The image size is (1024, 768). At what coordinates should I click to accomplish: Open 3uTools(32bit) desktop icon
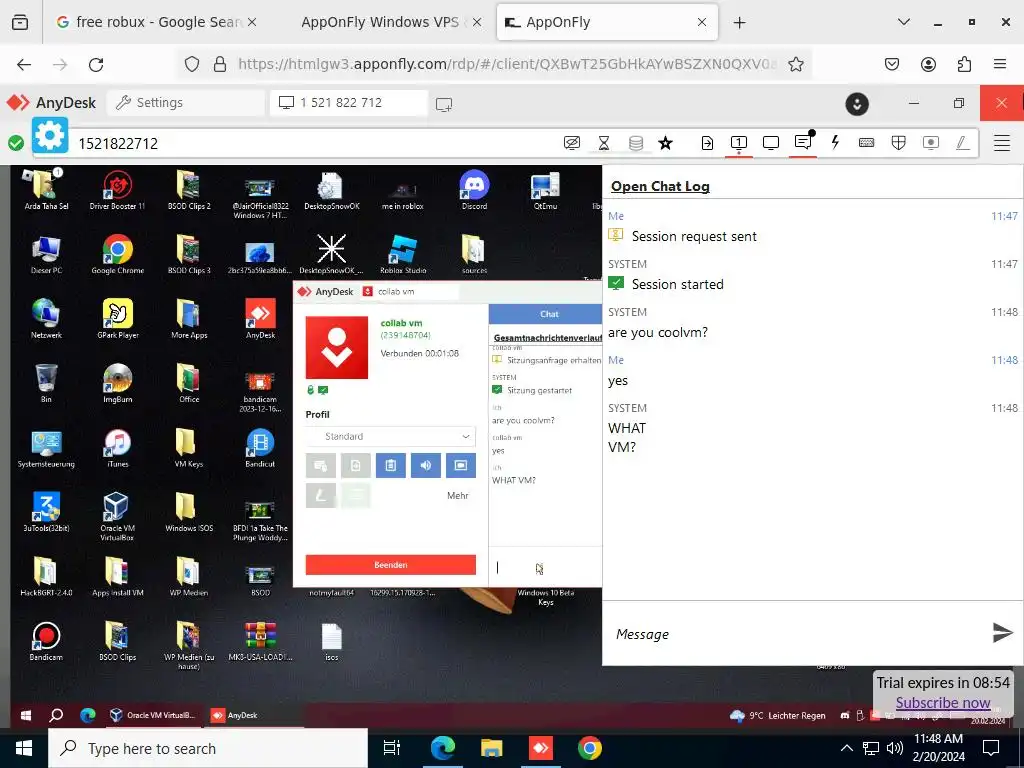click(x=46, y=512)
